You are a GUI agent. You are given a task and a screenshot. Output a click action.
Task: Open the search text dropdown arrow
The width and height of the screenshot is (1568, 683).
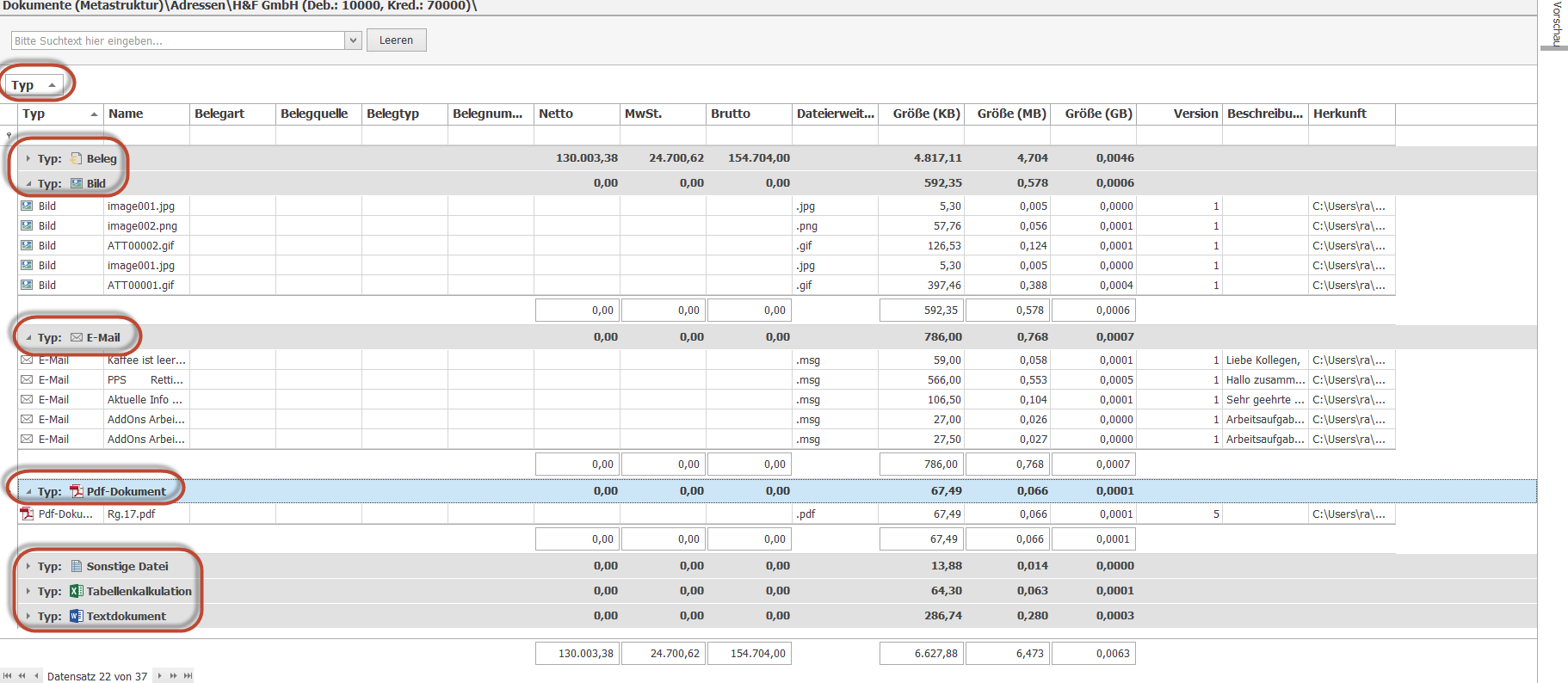(353, 40)
